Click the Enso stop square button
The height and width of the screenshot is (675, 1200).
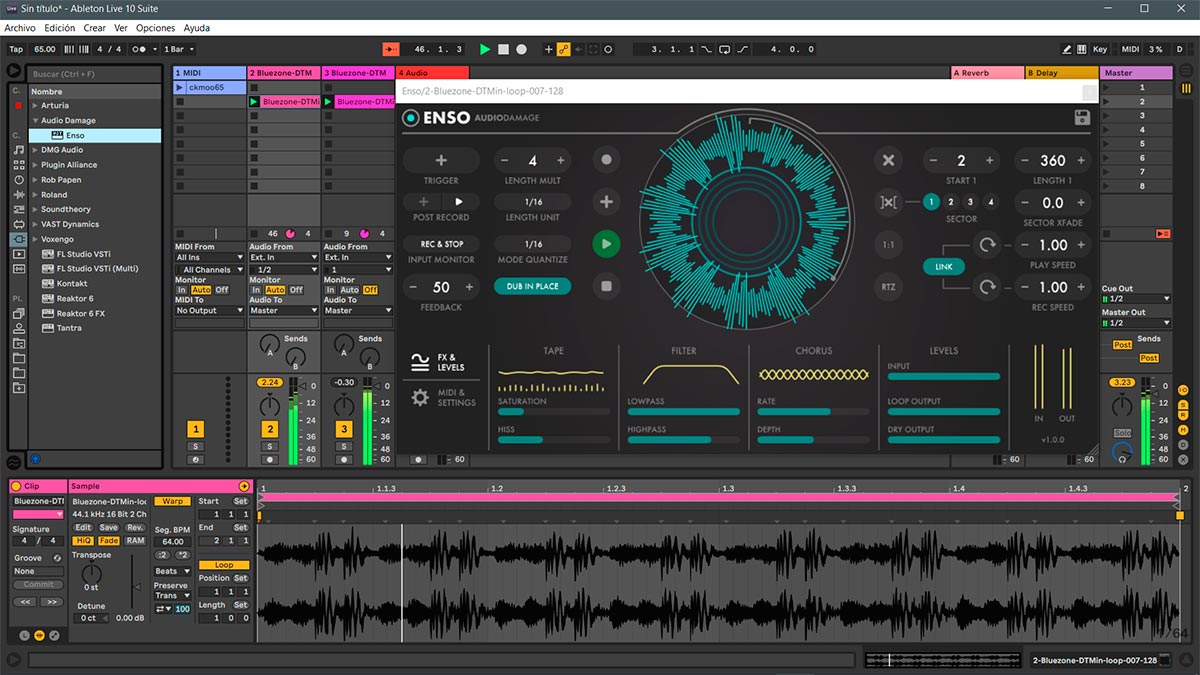(605, 286)
